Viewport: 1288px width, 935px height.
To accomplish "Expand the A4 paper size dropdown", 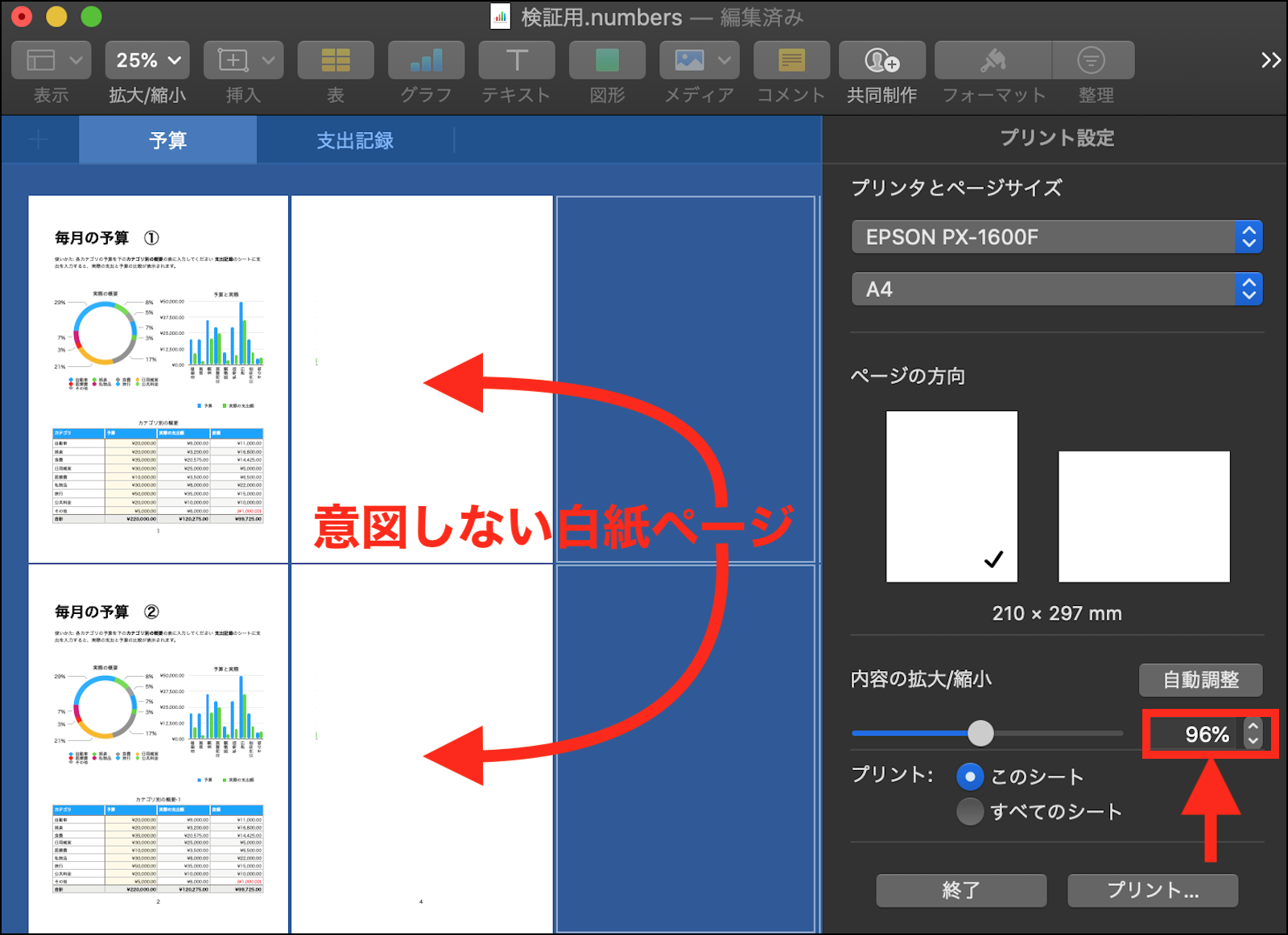I will [x=1056, y=290].
